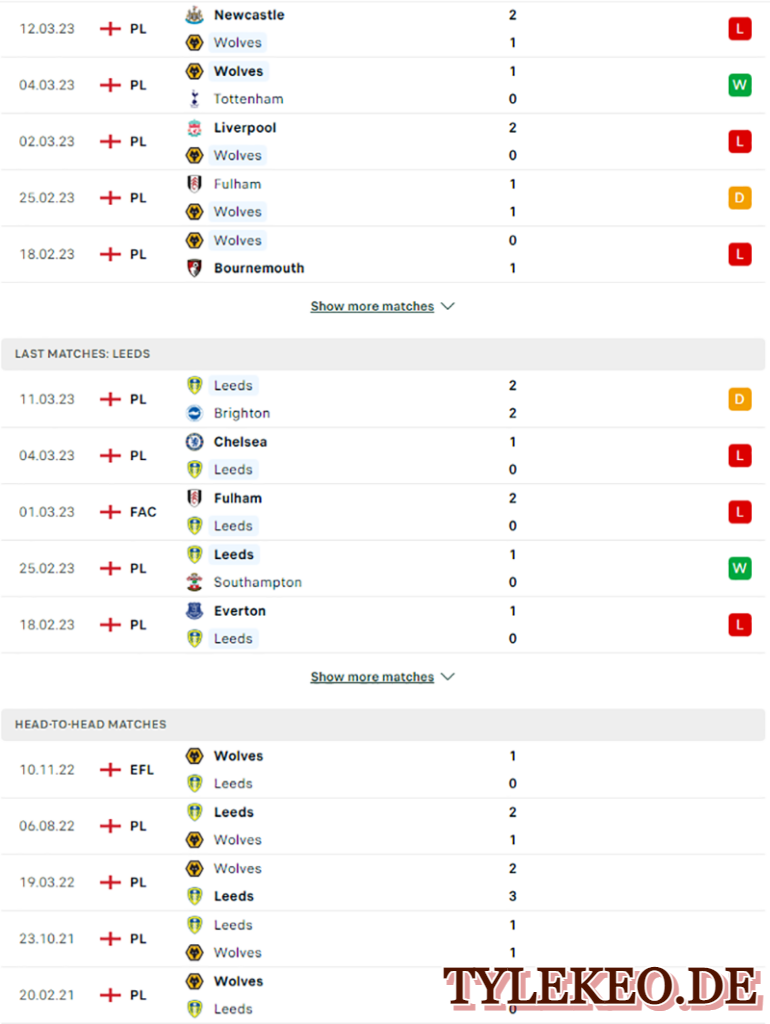Open the Fulham vs Leeds FAC match row
This screenshot has height=1024, width=770.
pyautogui.click(x=383, y=512)
